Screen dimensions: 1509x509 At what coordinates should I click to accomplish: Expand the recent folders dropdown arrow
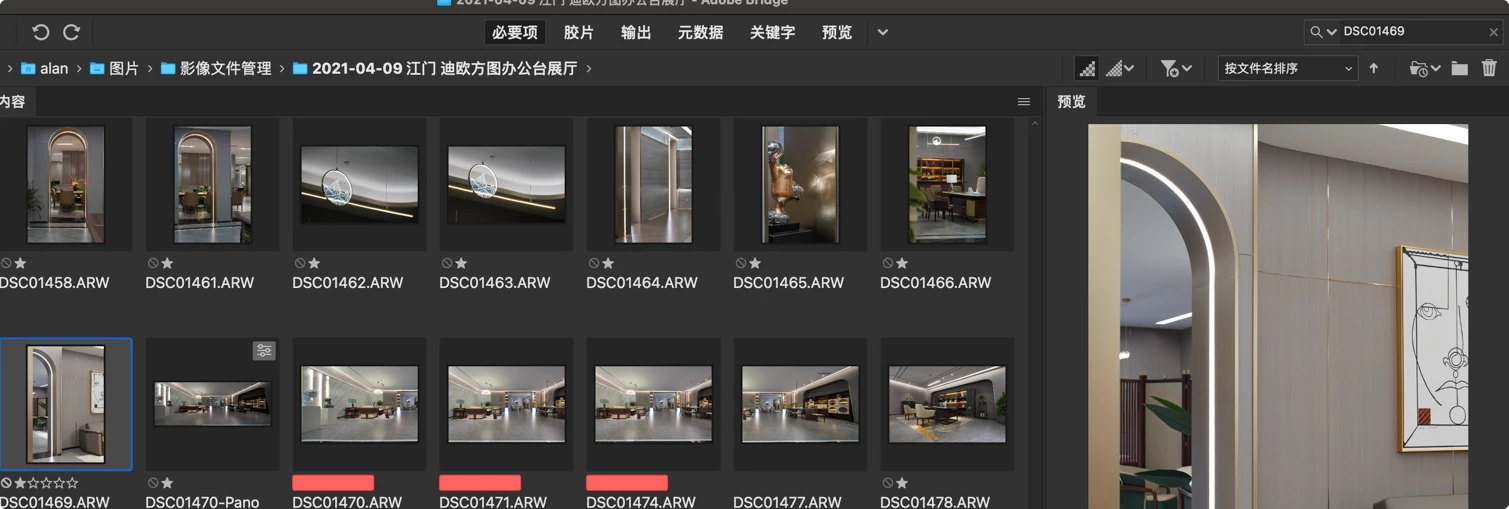[1435, 68]
